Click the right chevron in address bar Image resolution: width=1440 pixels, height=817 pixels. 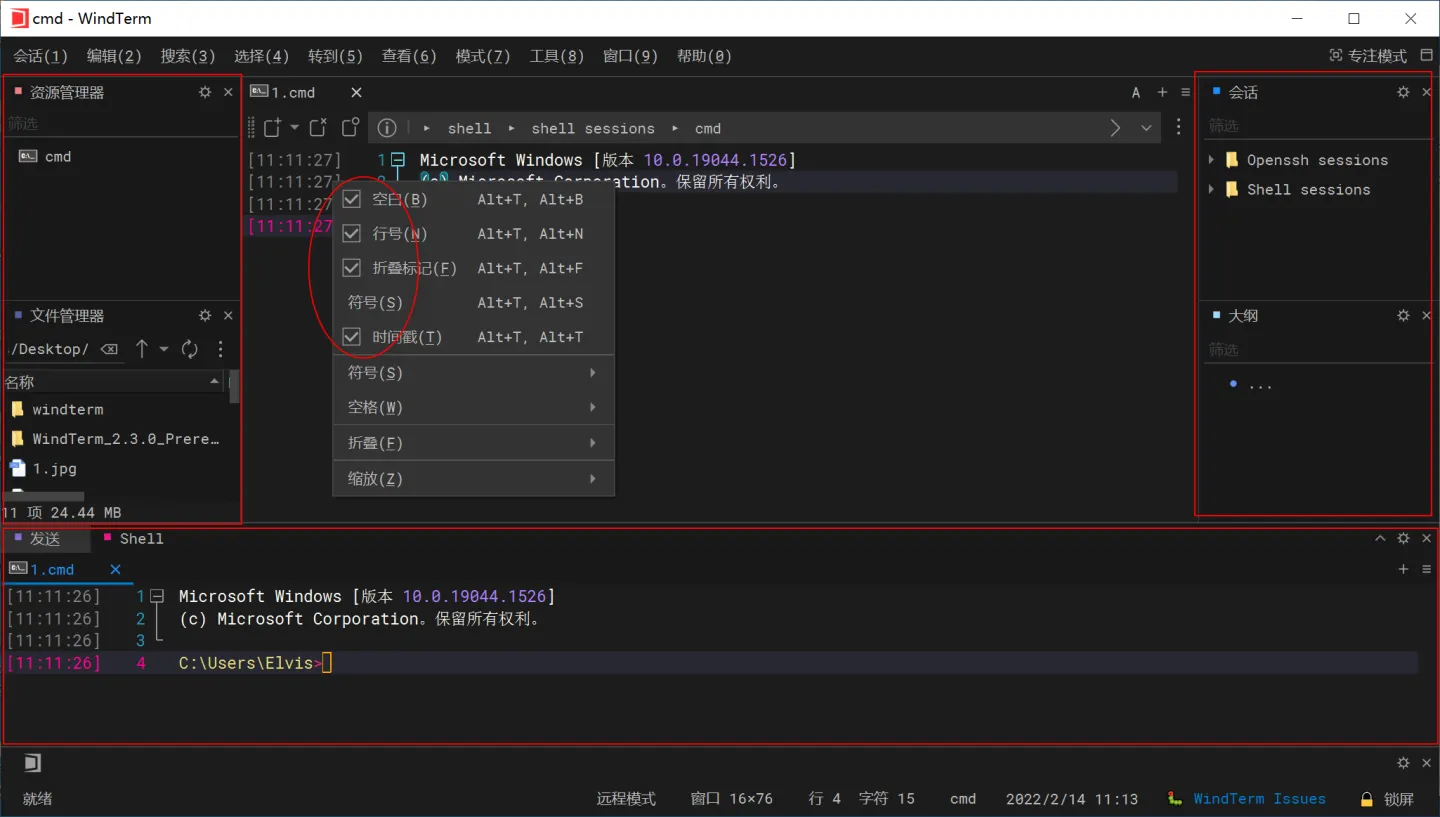tap(1115, 128)
